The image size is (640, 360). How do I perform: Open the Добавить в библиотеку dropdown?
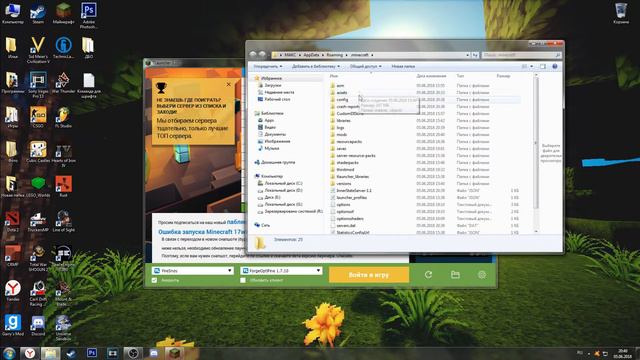(316, 66)
